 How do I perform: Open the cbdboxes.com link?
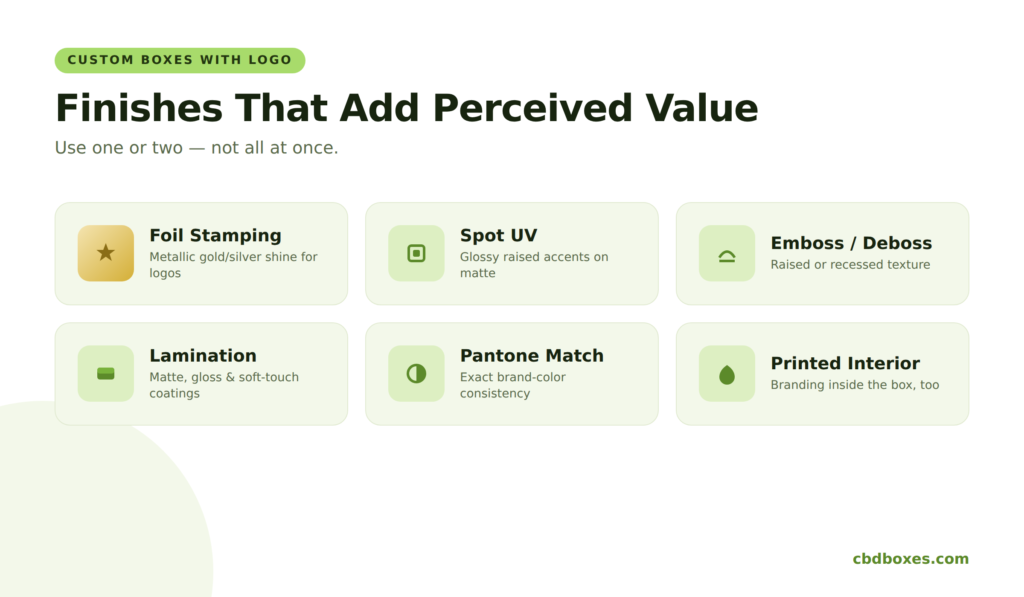click(x=910, y=558)
